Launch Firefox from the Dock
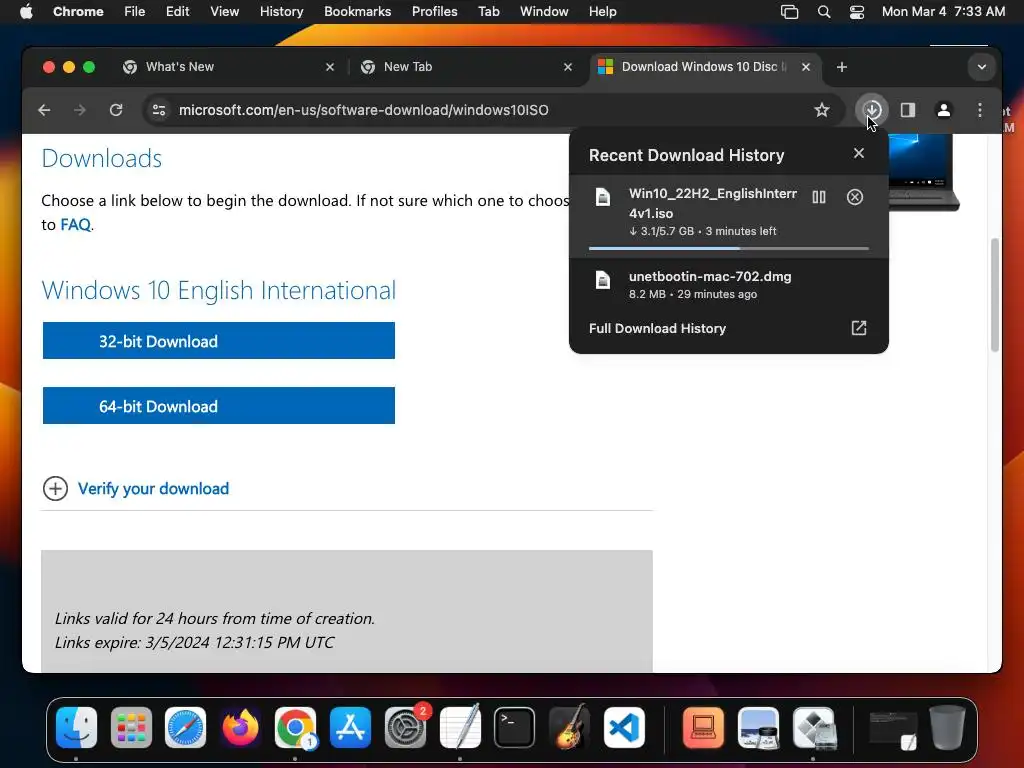Screen dimensions: 1024x768 (240, 728)
